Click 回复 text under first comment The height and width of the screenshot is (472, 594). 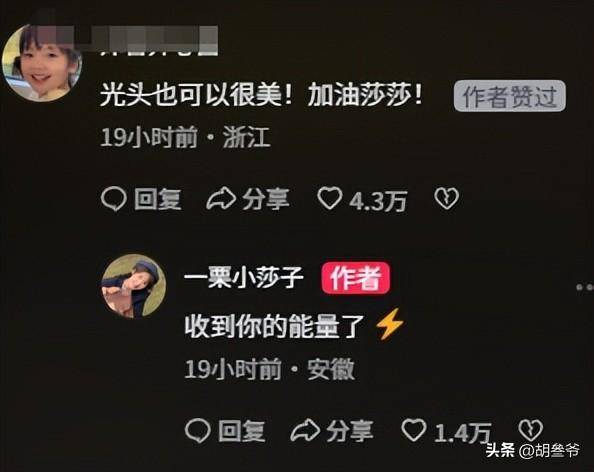click(158, 199)
